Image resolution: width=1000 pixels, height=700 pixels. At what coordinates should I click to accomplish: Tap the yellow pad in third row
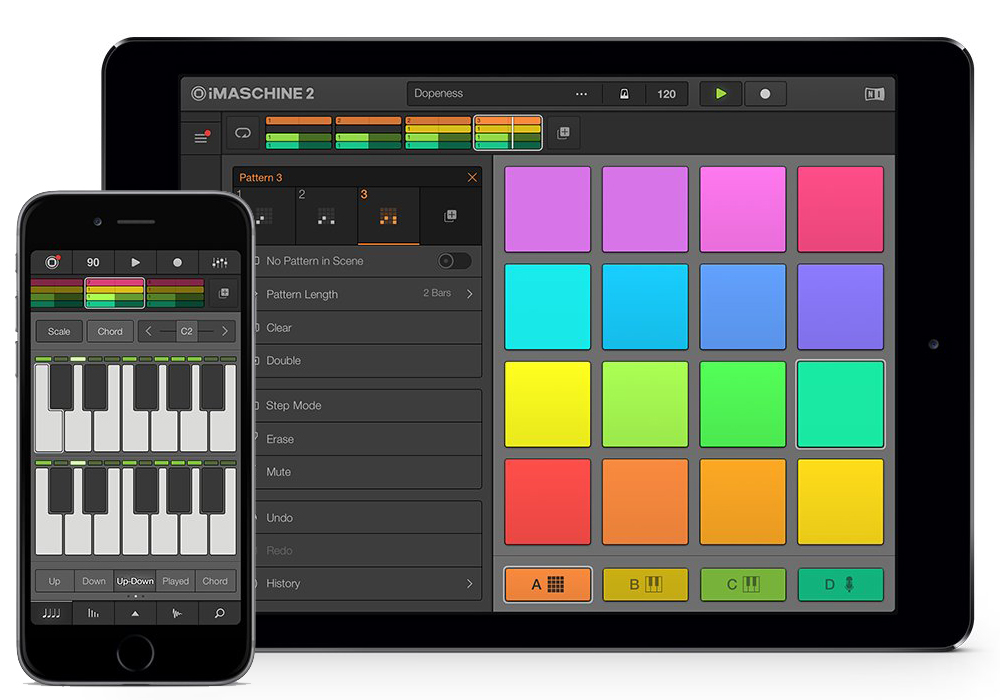point(547,404)
